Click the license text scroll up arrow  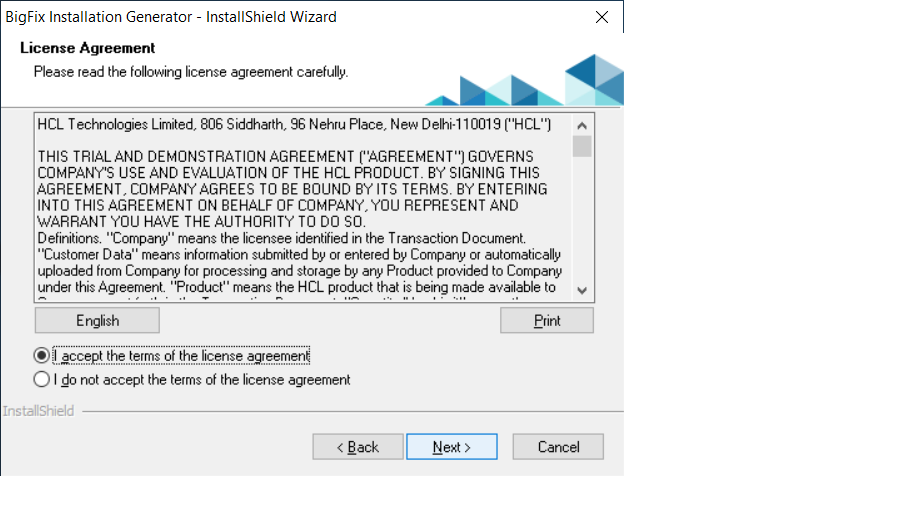[x=582, y=125]
